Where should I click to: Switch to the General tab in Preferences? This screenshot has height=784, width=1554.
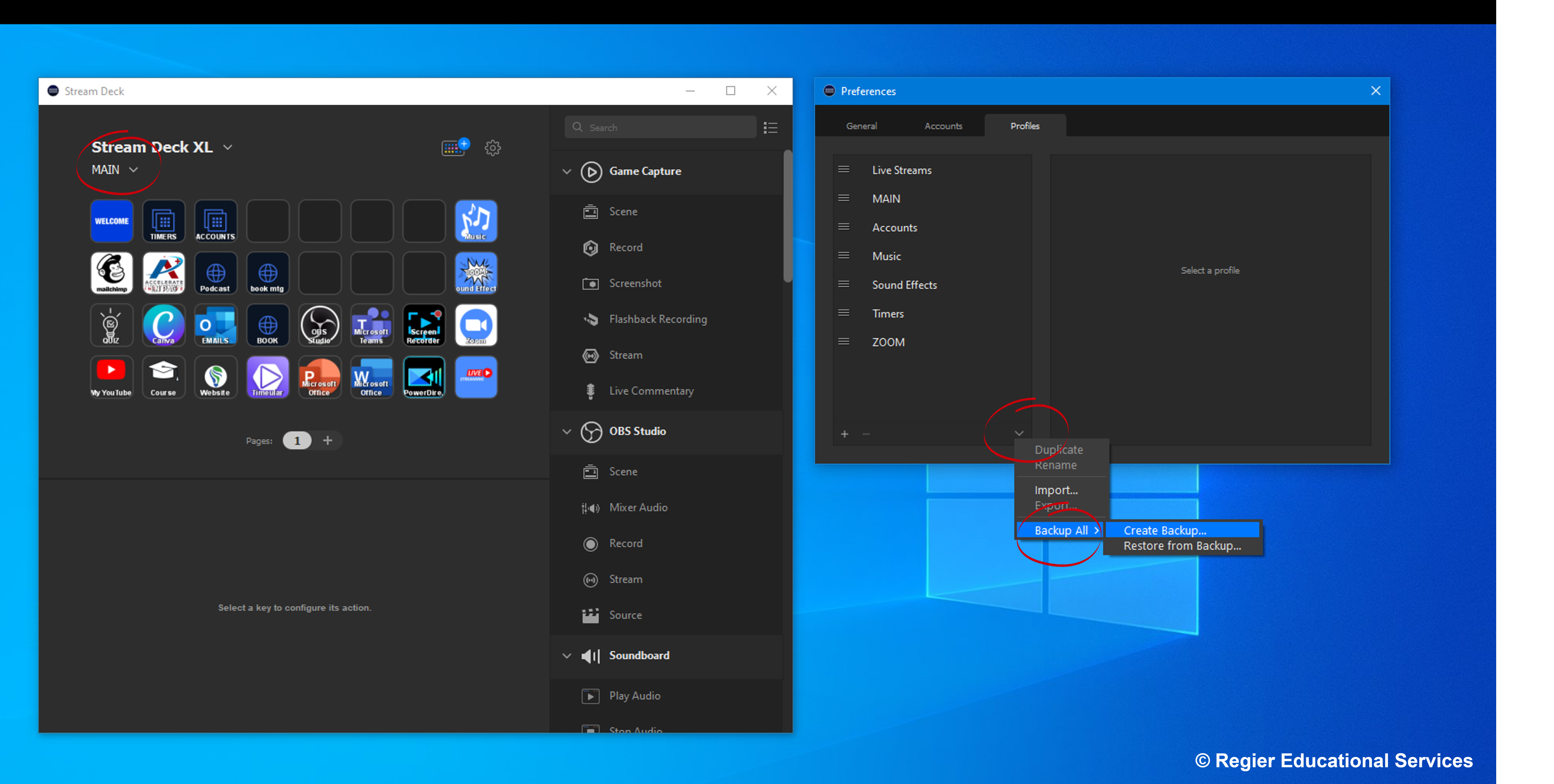[x=861, y=126]
